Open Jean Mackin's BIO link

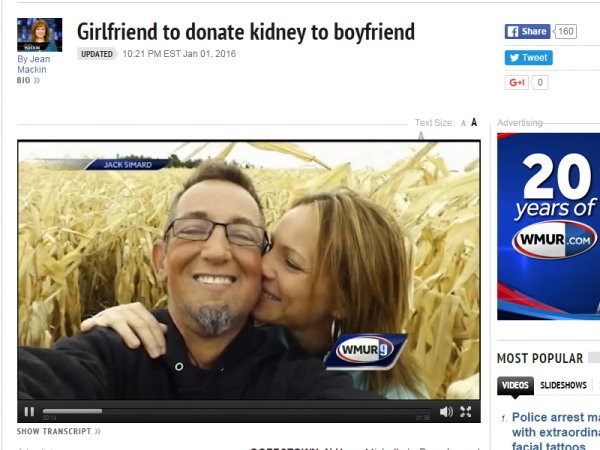[28, 80]
